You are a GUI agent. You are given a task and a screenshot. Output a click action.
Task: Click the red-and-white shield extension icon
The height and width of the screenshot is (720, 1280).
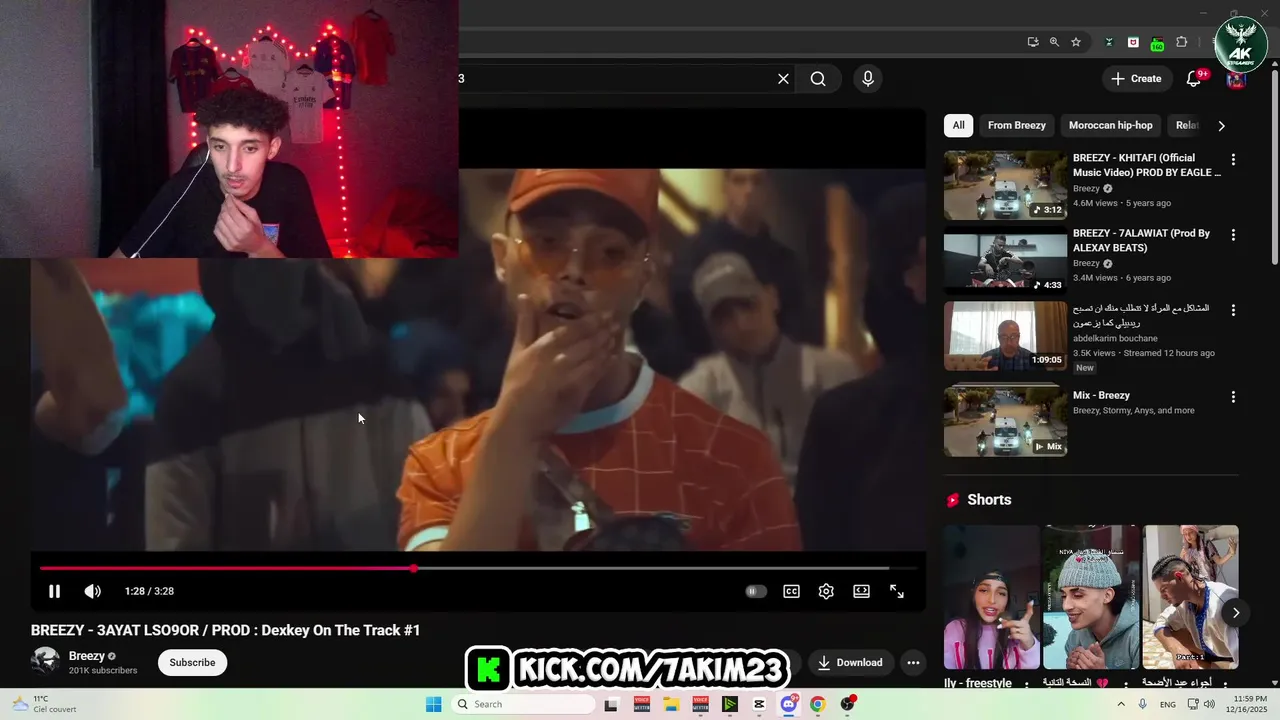click(1133, 42)
